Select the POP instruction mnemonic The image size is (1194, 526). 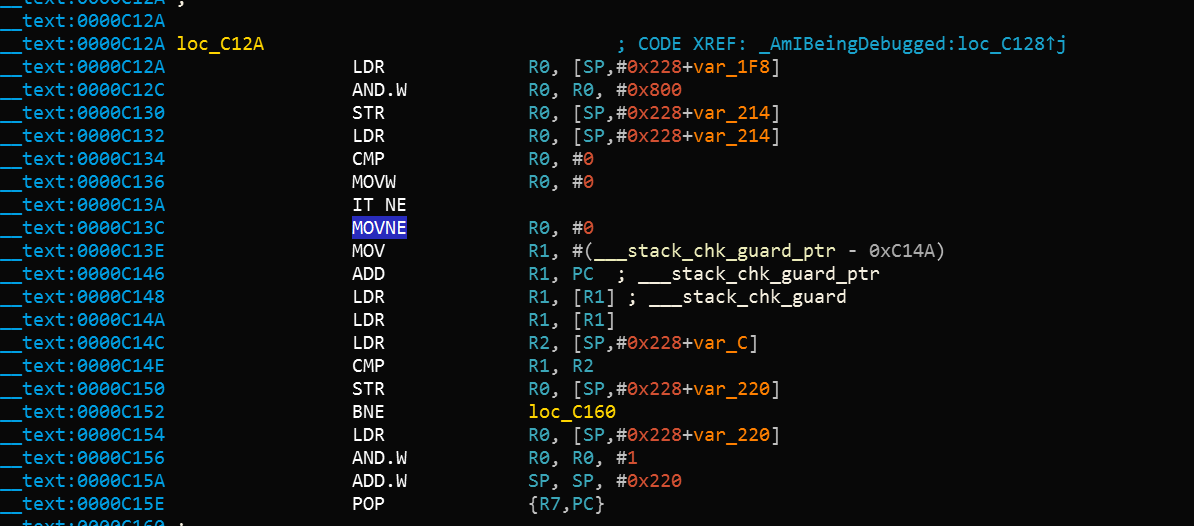368,504
